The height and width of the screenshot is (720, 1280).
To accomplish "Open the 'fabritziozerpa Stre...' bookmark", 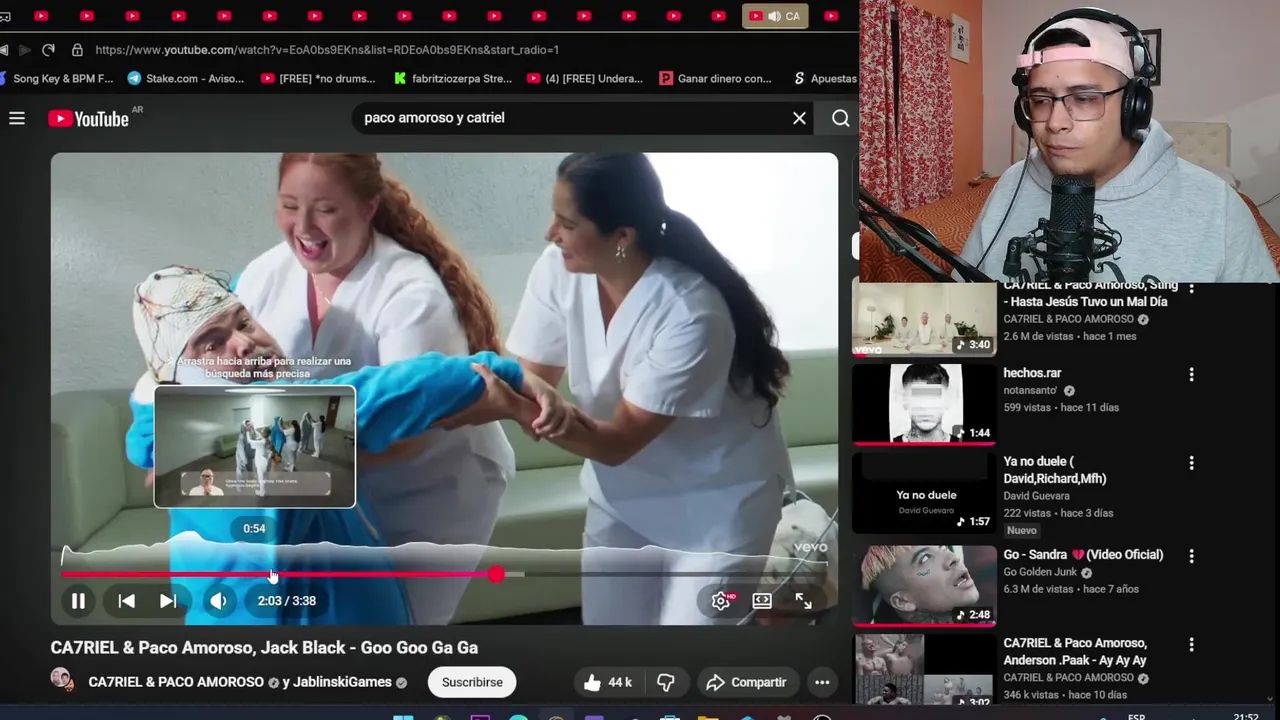I will click(453, 78).
